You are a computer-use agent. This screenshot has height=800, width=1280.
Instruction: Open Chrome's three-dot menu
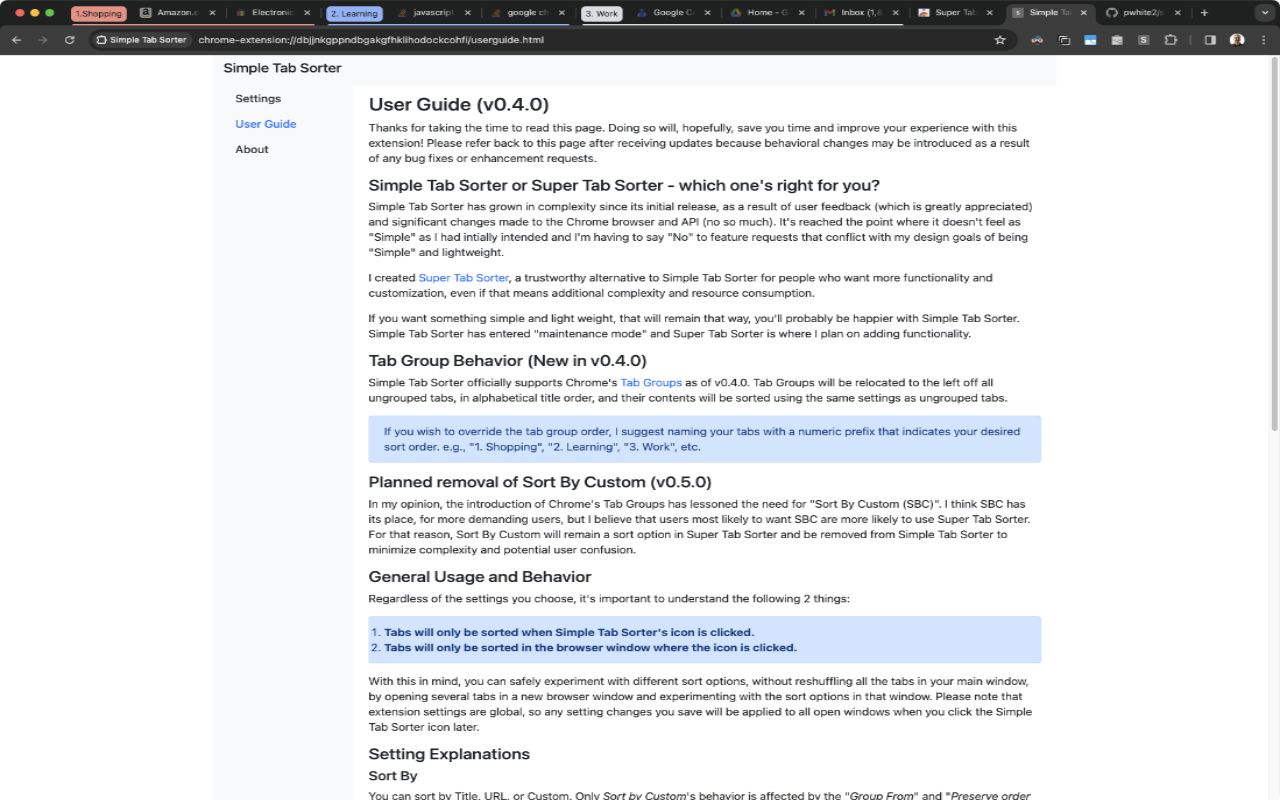coord(1263,40)
